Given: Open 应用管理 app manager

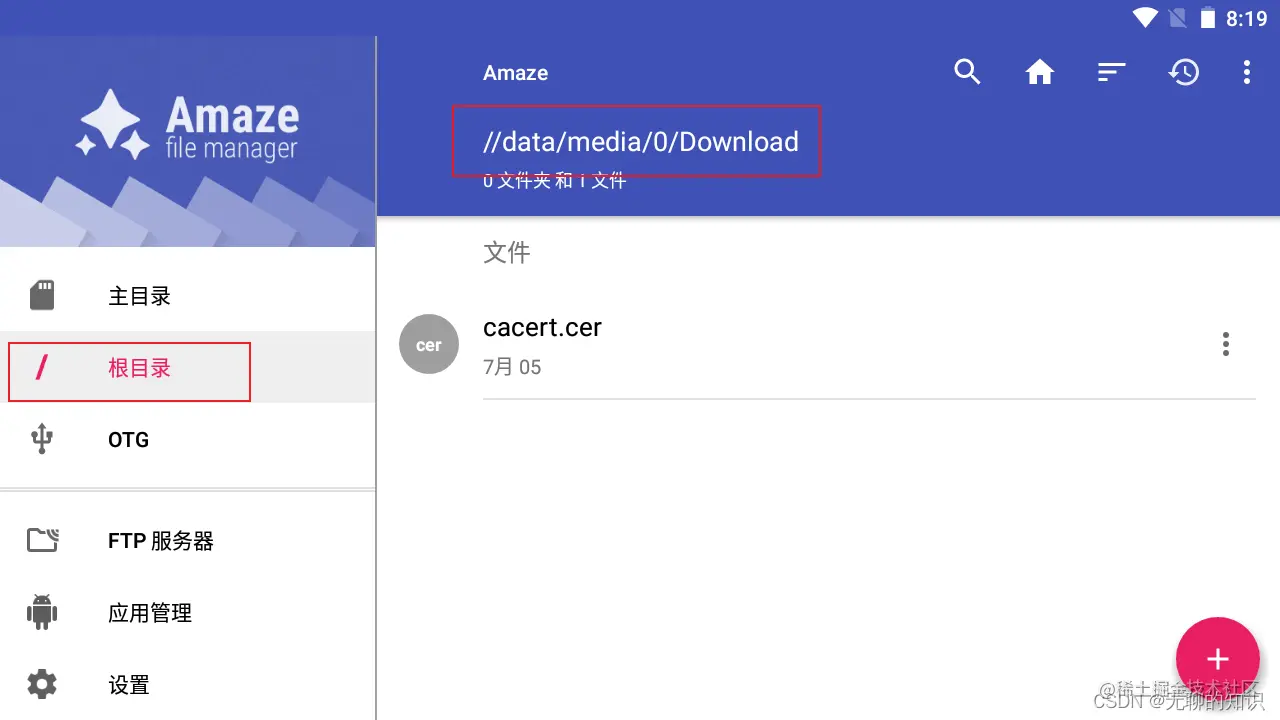Looking at the screenshot, I should click(188, 613).
